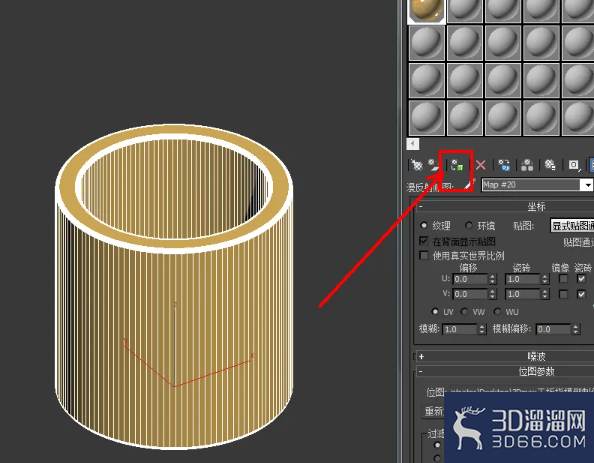Pick material with the eyedropper icon

tap(469, 185)
